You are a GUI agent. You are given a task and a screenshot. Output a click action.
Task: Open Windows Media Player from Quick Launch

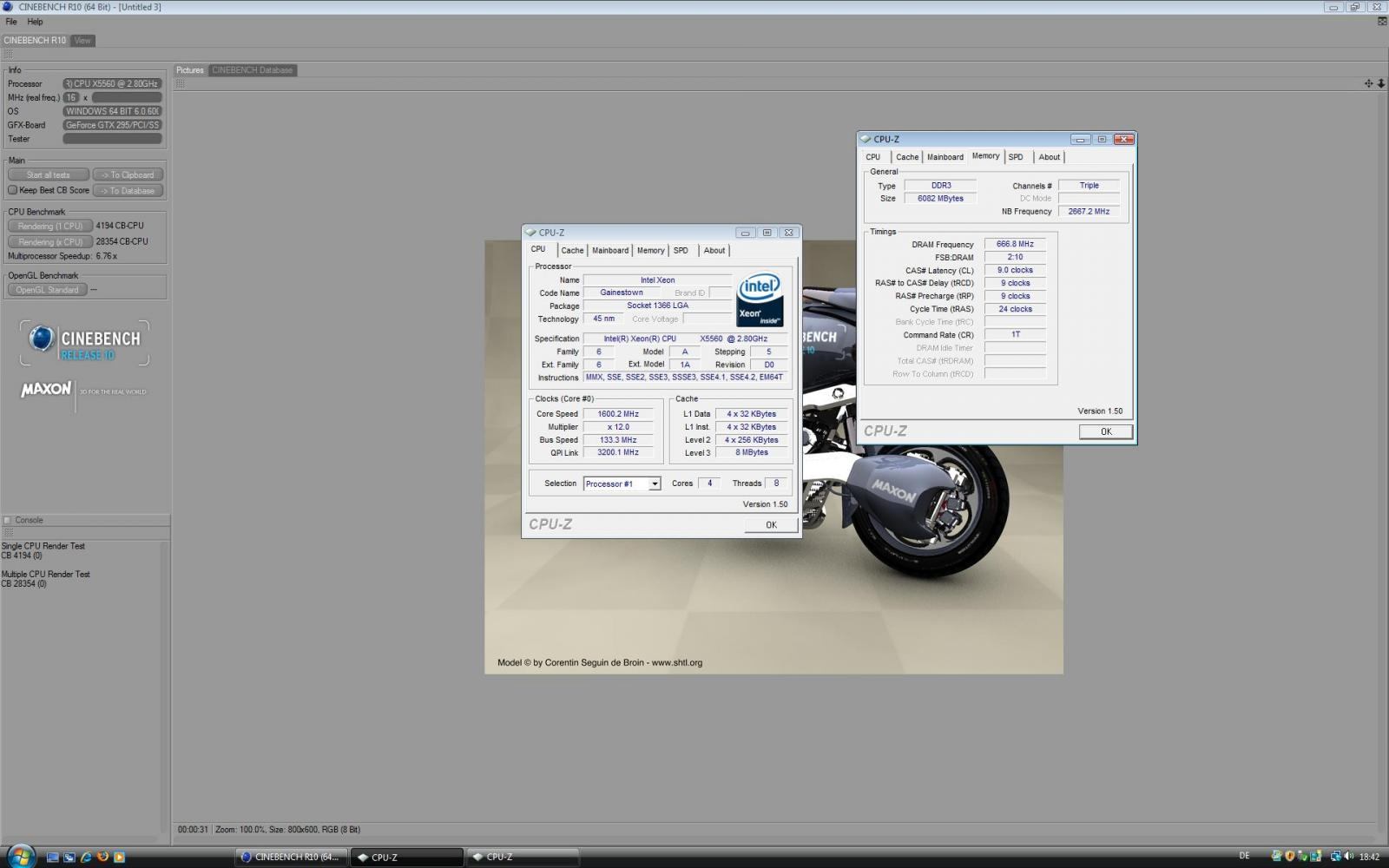click(x=119, y=857)
